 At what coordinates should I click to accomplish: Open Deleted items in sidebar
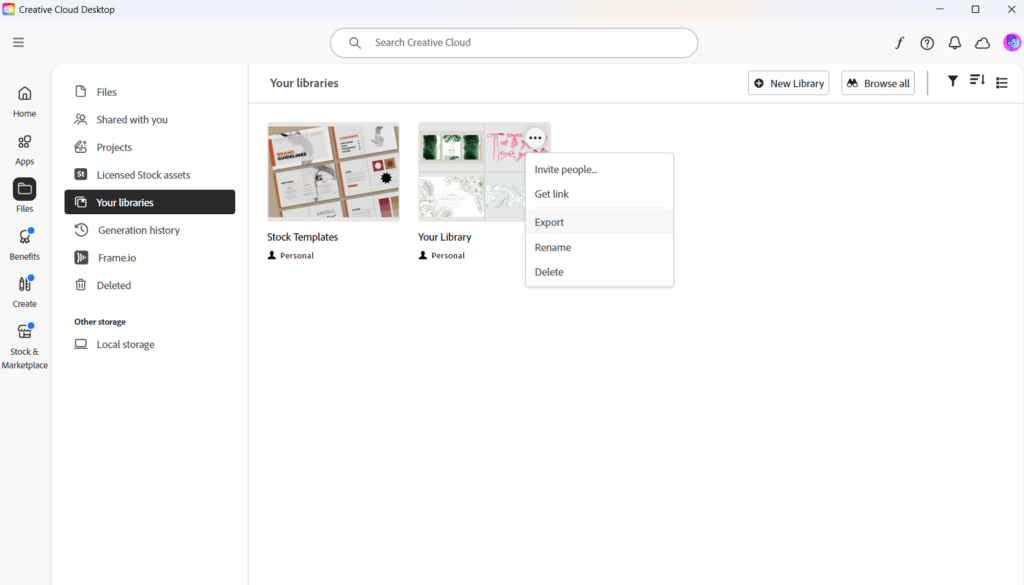150,285
